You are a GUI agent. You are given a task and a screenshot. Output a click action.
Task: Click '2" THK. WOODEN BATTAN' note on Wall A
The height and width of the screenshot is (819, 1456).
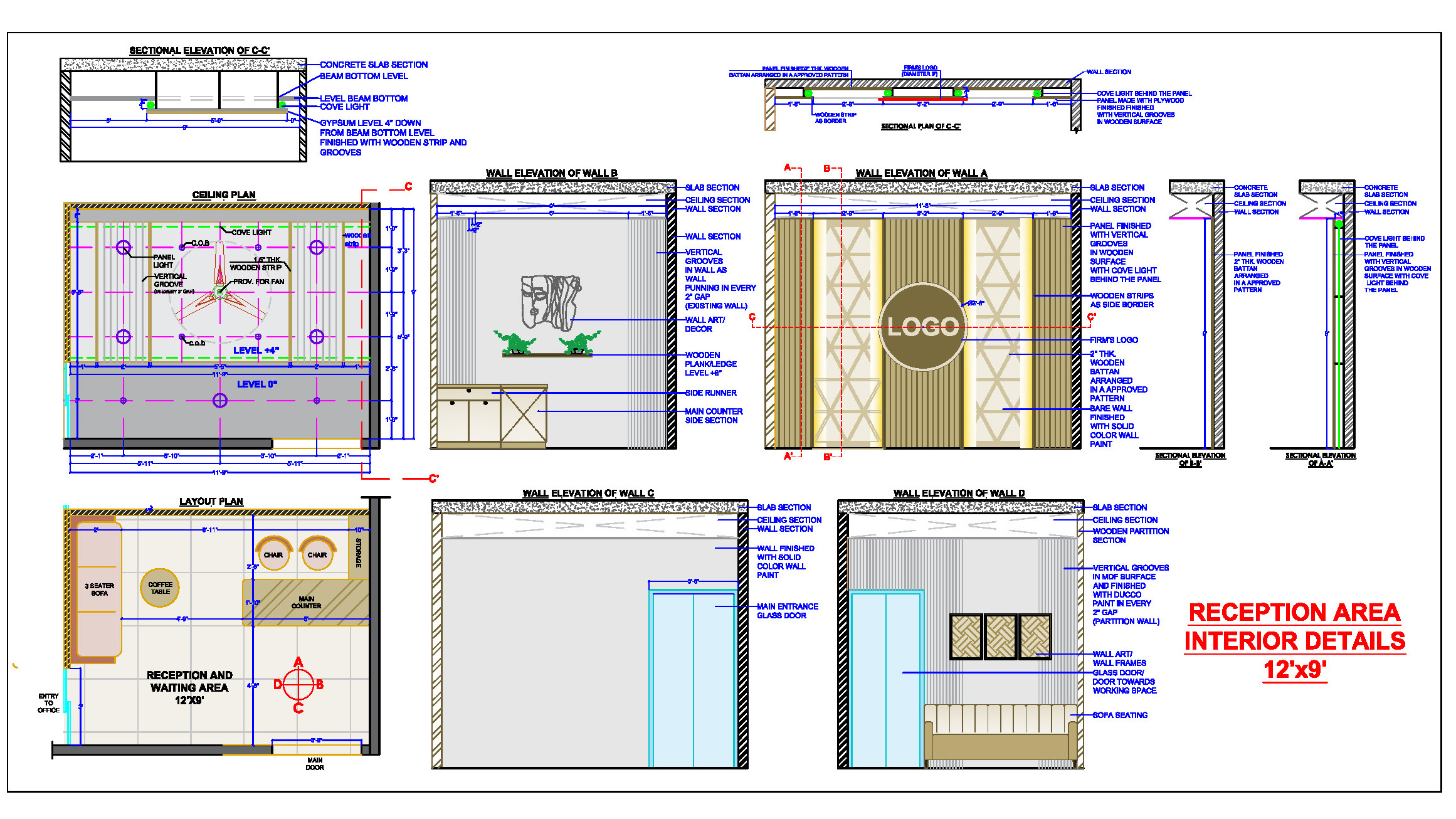point(1119,376)
